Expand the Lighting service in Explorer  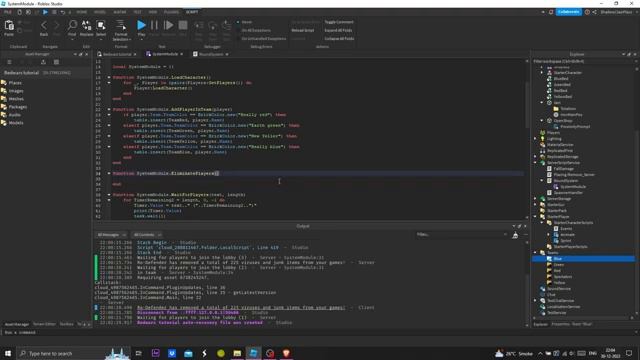[x=535, y=139]
